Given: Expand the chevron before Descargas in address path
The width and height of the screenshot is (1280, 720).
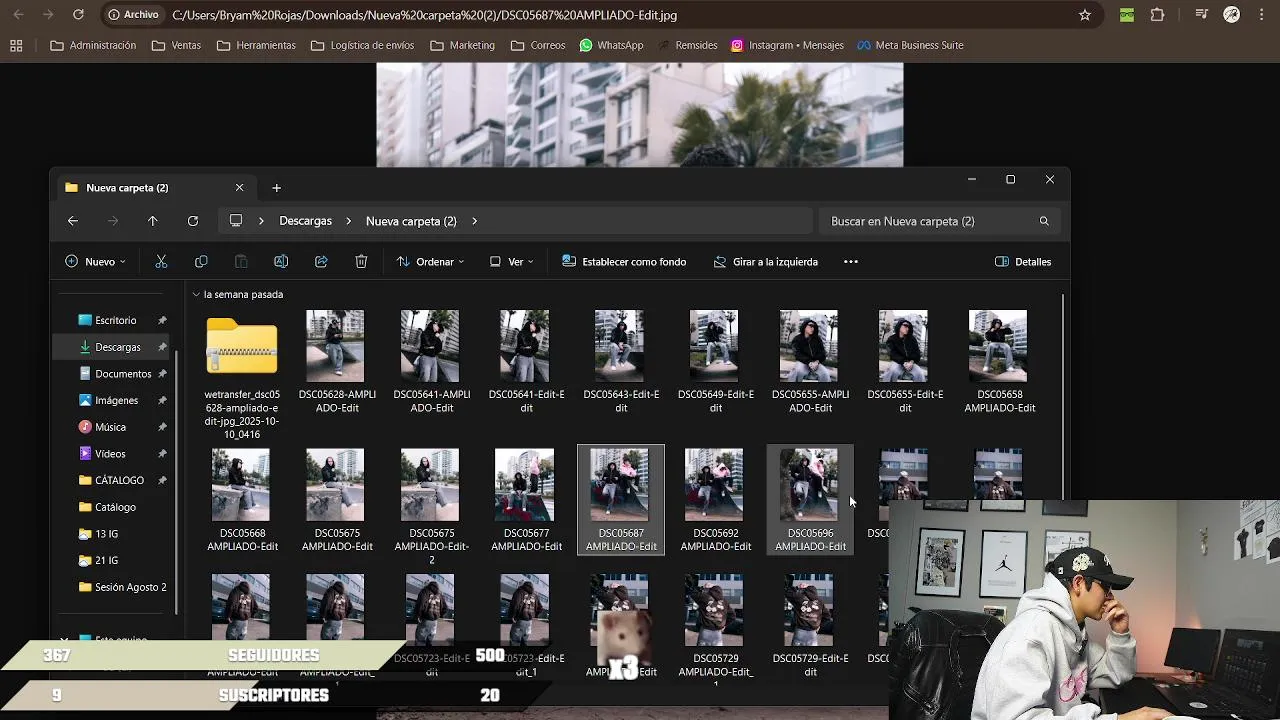Looking at the screenshot, I should [x=262, y=221].
